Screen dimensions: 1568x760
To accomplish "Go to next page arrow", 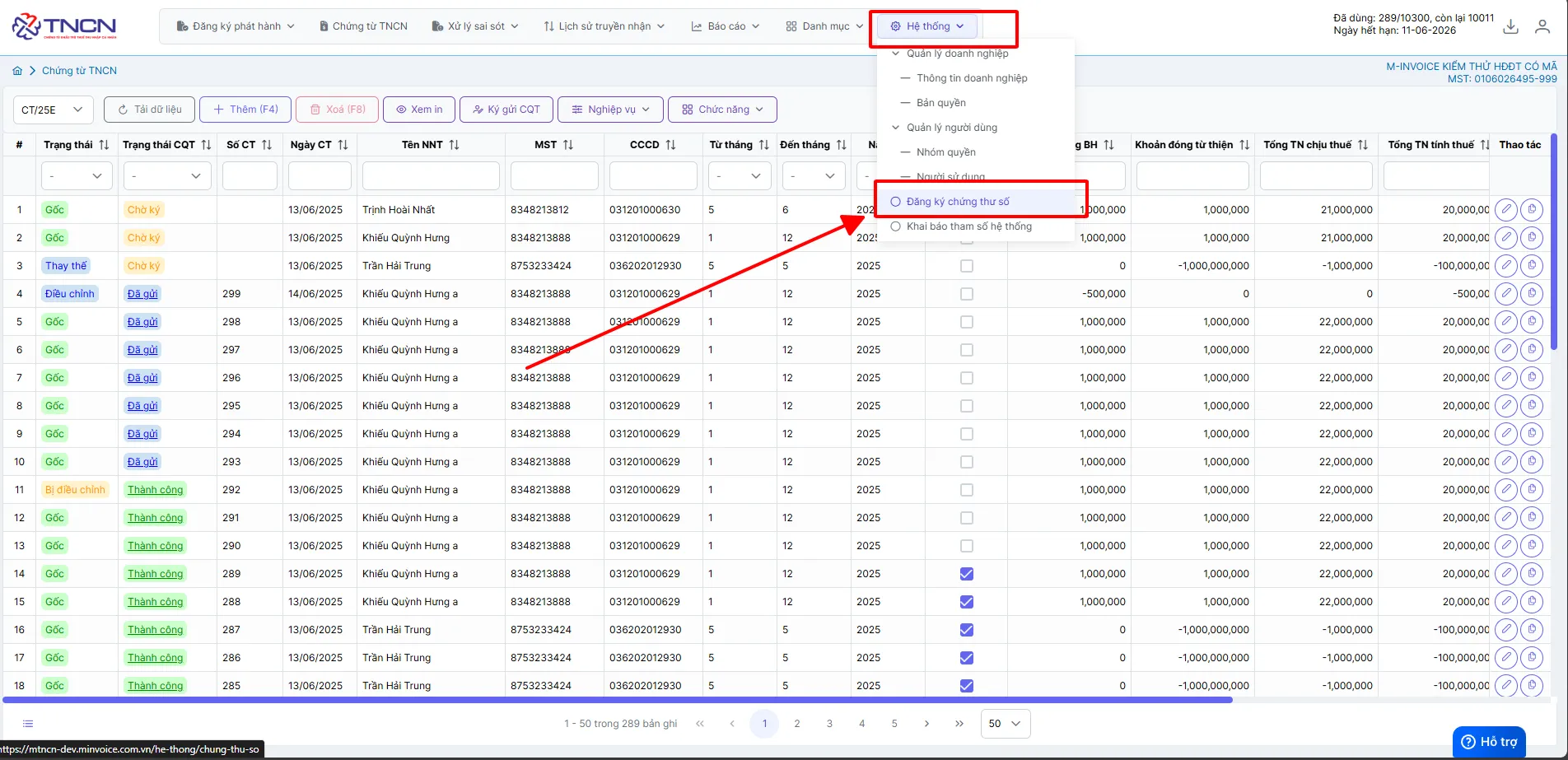I will [926, 724].
